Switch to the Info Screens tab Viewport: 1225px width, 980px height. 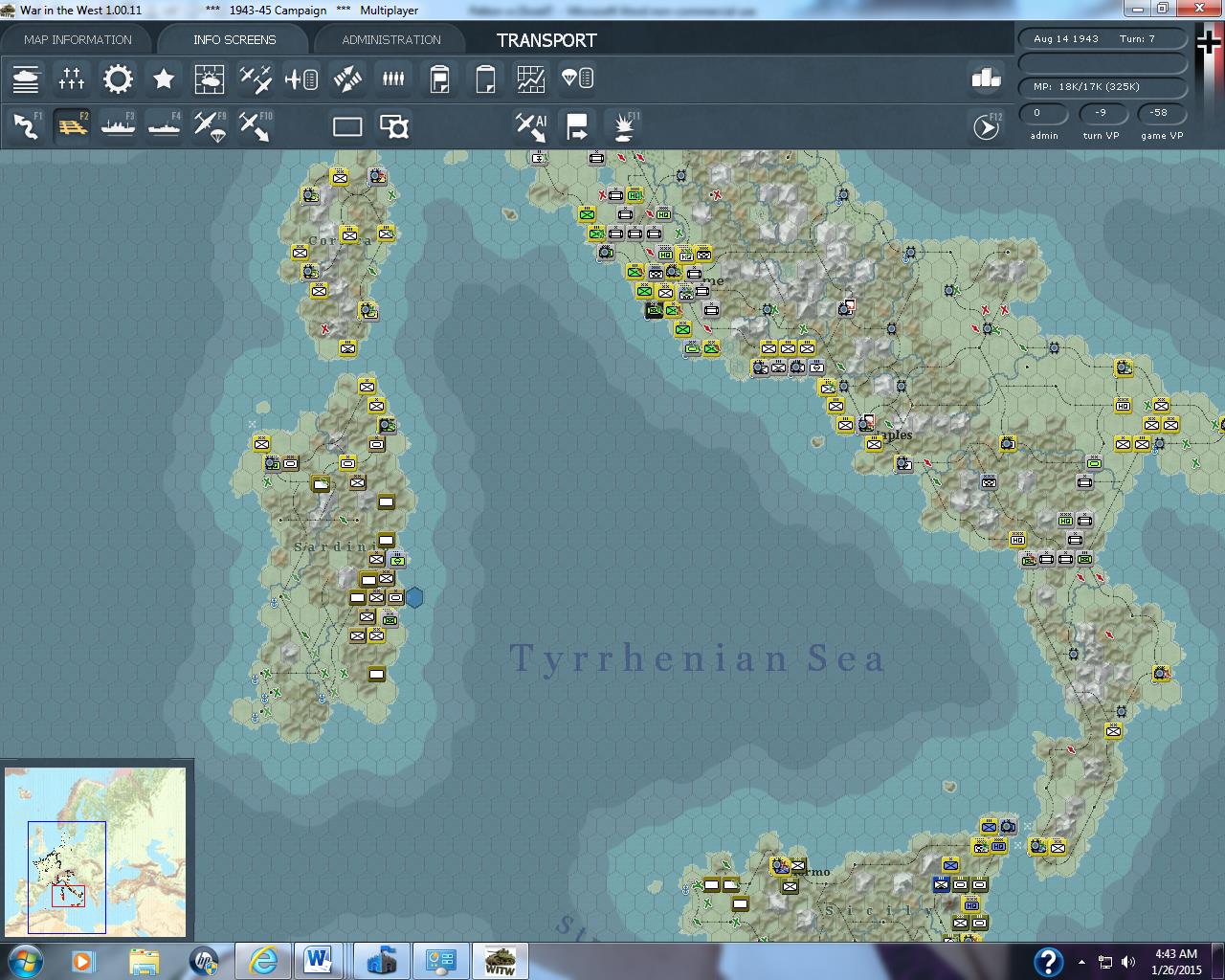234,39
